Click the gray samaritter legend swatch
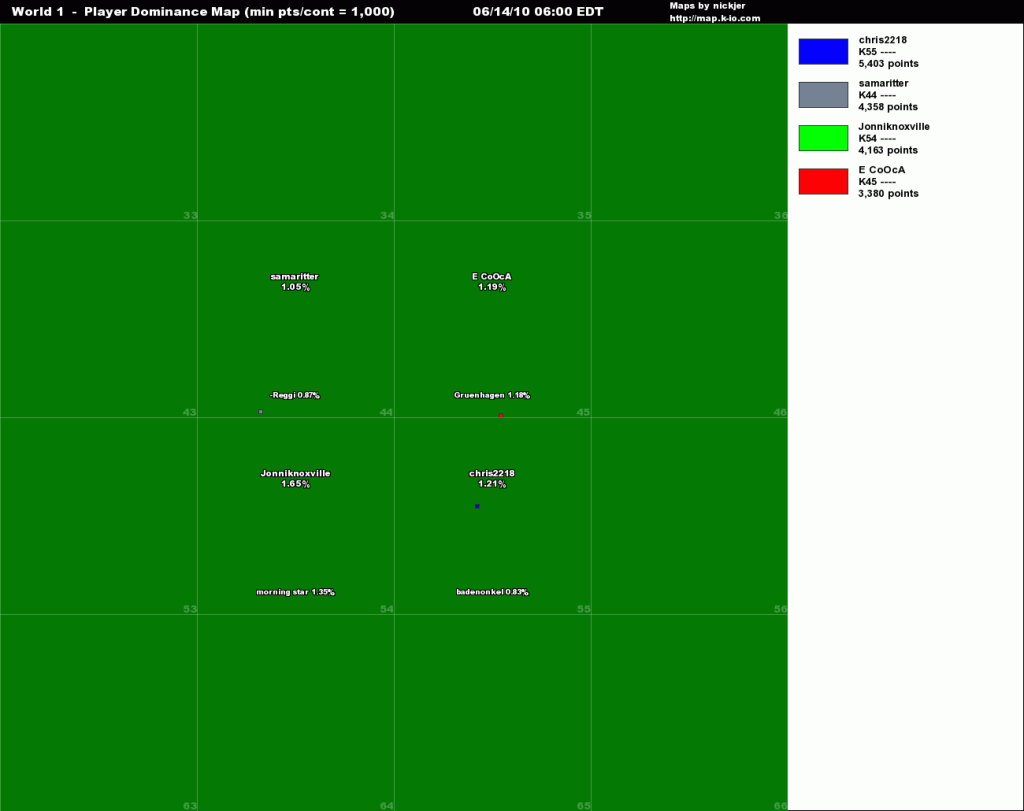The width and height of the screenshot is (1024, 811). point(823,95)
